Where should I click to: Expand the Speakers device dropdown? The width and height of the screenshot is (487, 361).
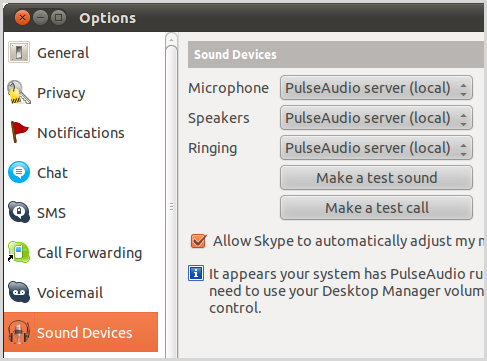376,118
